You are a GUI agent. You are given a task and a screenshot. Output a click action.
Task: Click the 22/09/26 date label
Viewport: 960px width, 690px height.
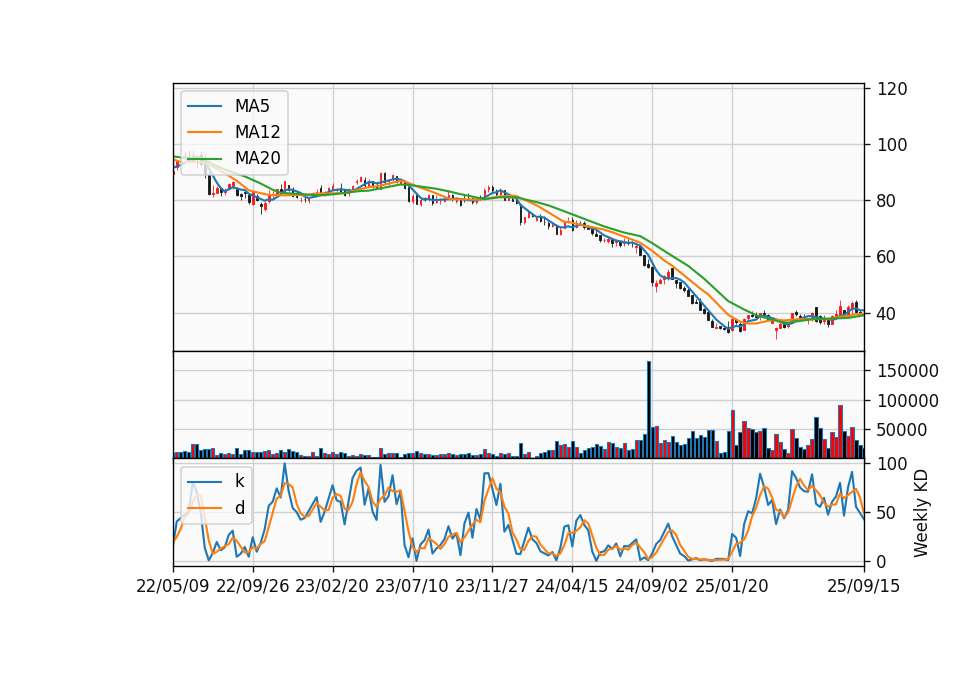253,586
